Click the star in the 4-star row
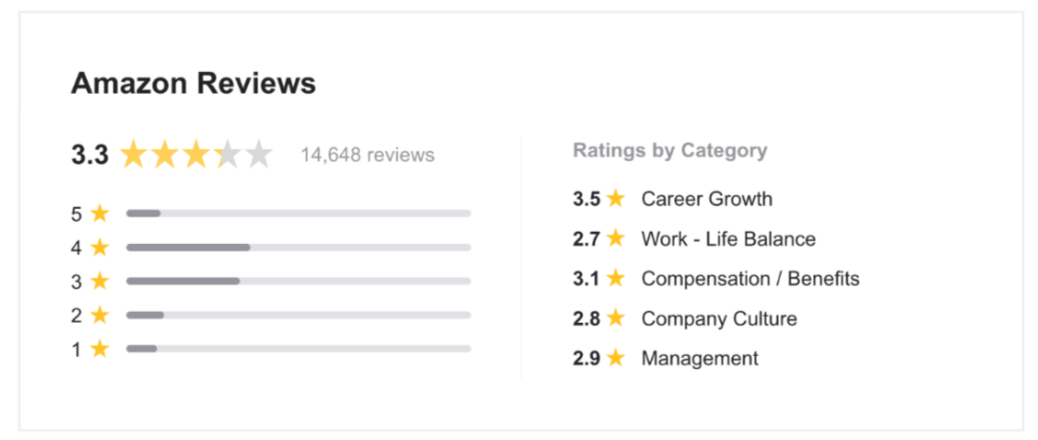Screen dimensions: 1038x440 click(100, 247)
